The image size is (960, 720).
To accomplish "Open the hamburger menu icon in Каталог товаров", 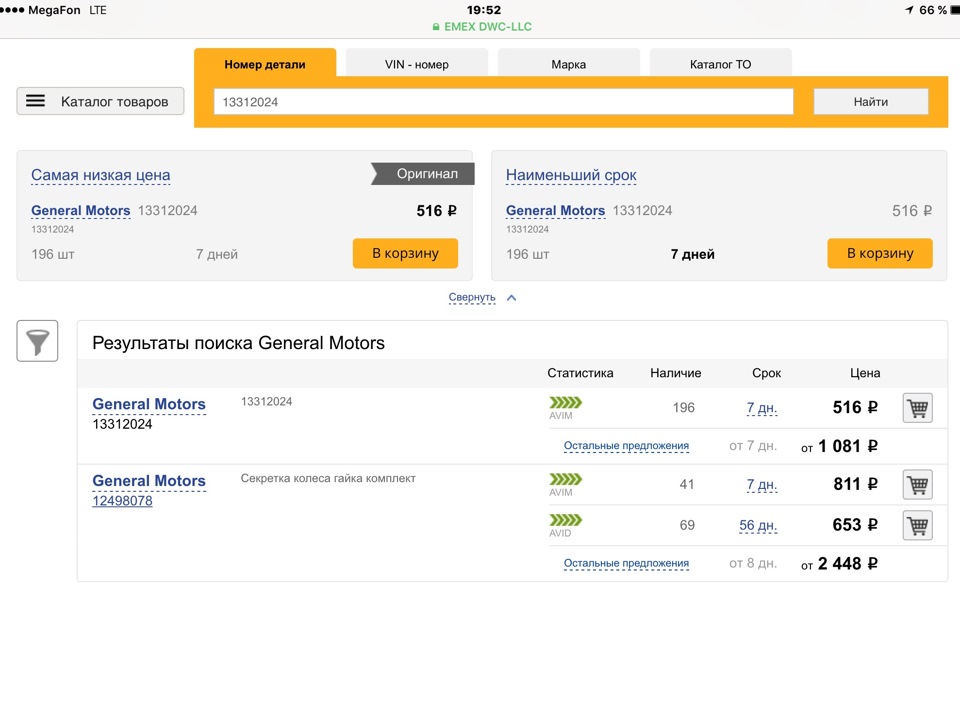I will tap(36, 101).
